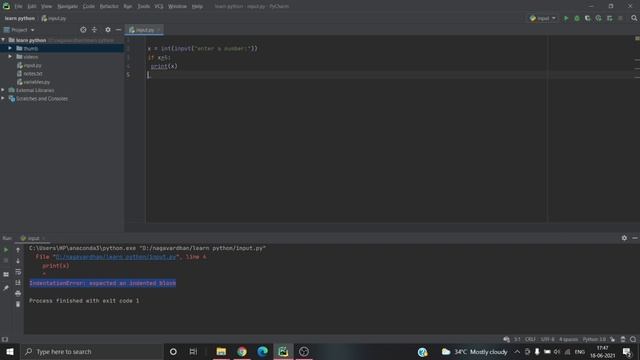Click in the Windows taskbar search box
This screenshot has height=360, width=640.
point(92,351)
